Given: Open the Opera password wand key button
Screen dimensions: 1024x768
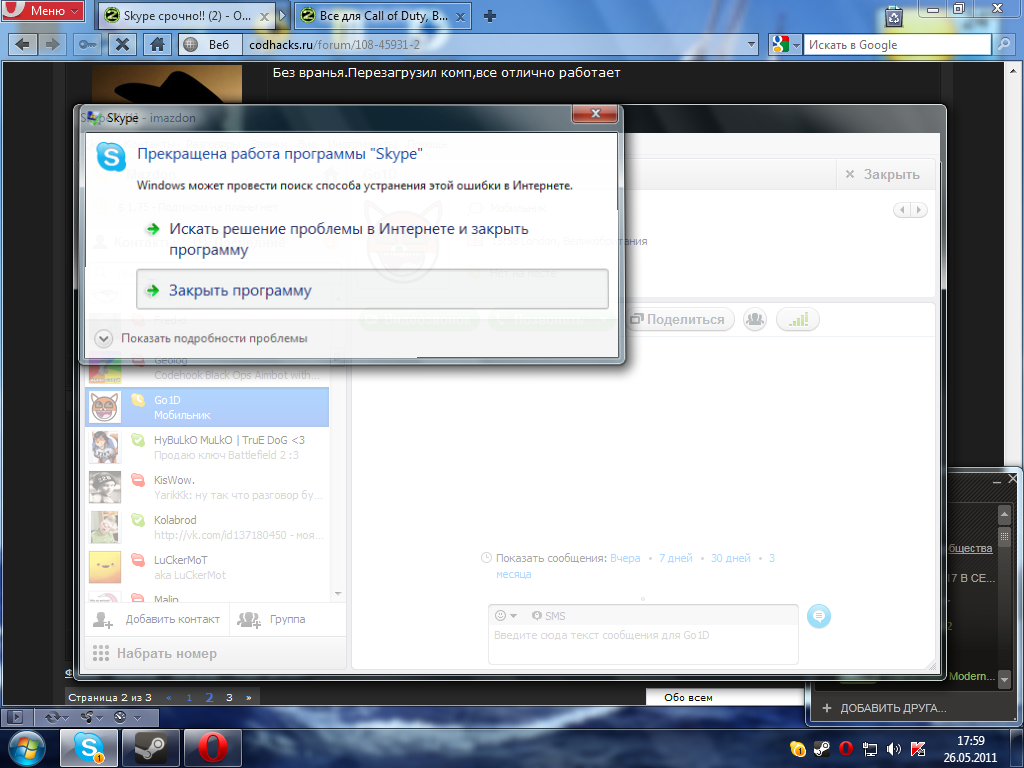Looking at the screenshot, I should pyautogui.click(x=88, y=44).
